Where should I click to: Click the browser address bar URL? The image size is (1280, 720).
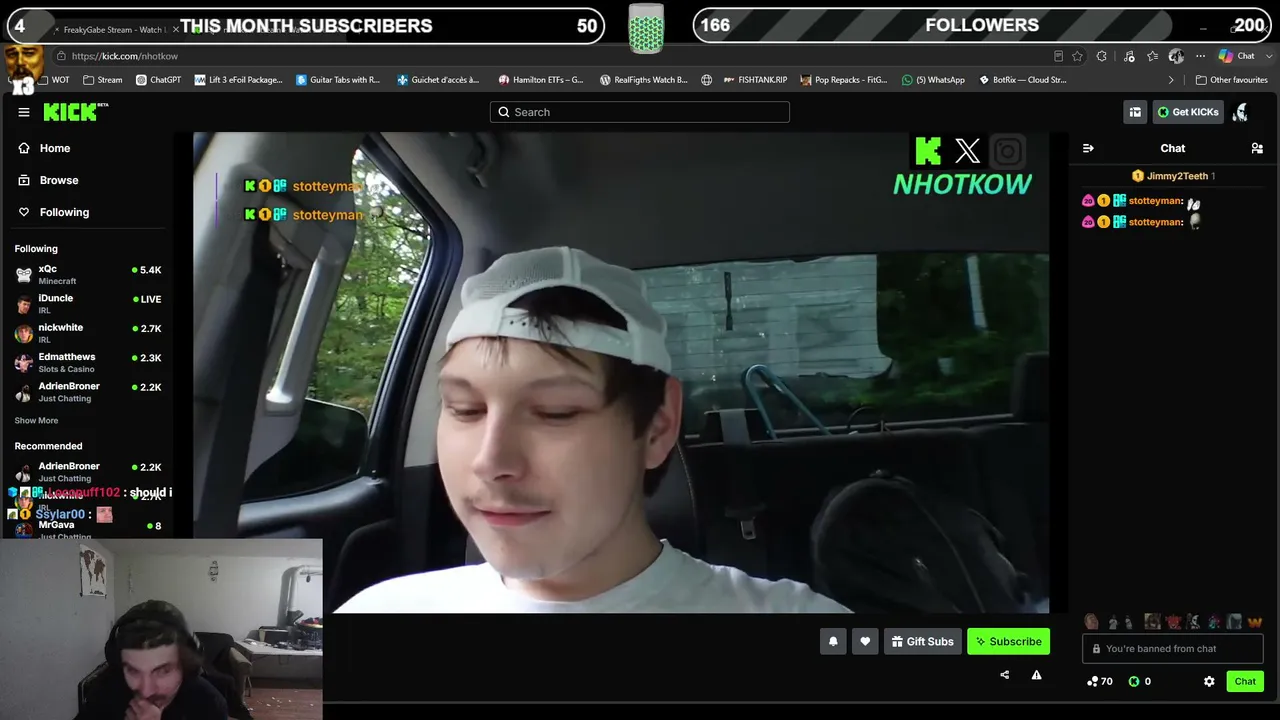pos(125,56)
